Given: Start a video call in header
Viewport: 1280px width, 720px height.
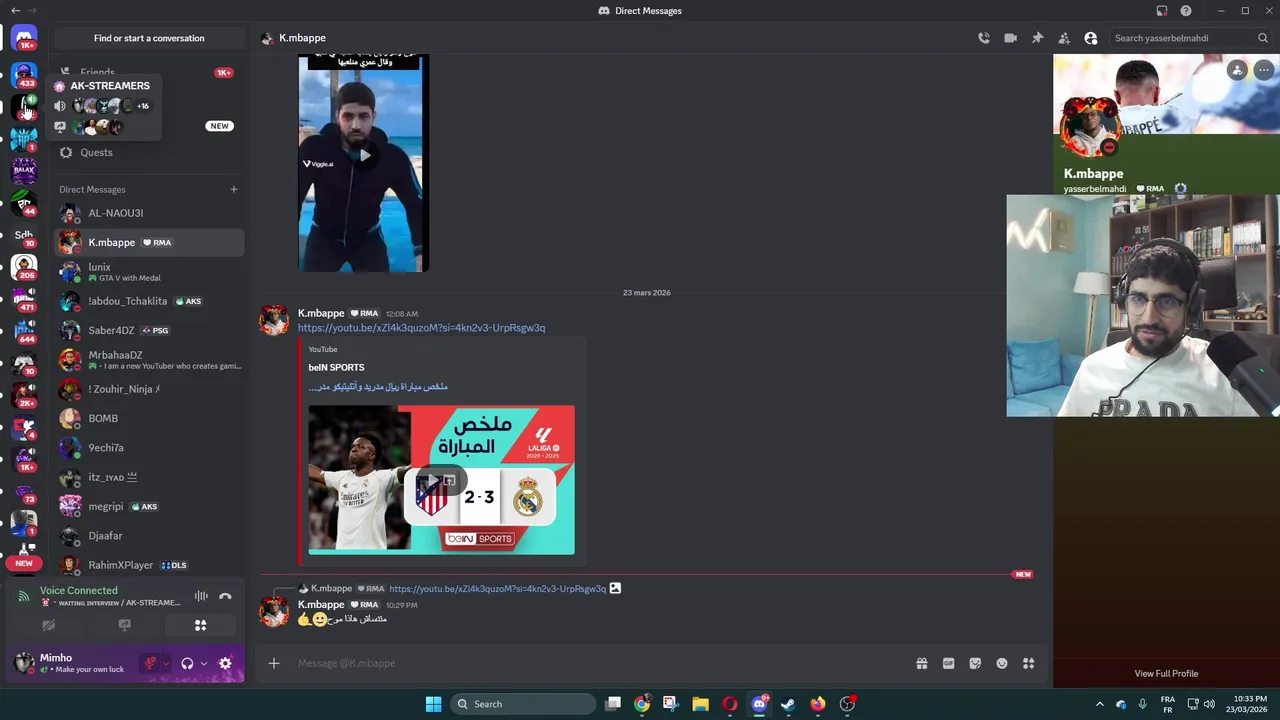Looking at the screenshot, I should [1010, 38].
